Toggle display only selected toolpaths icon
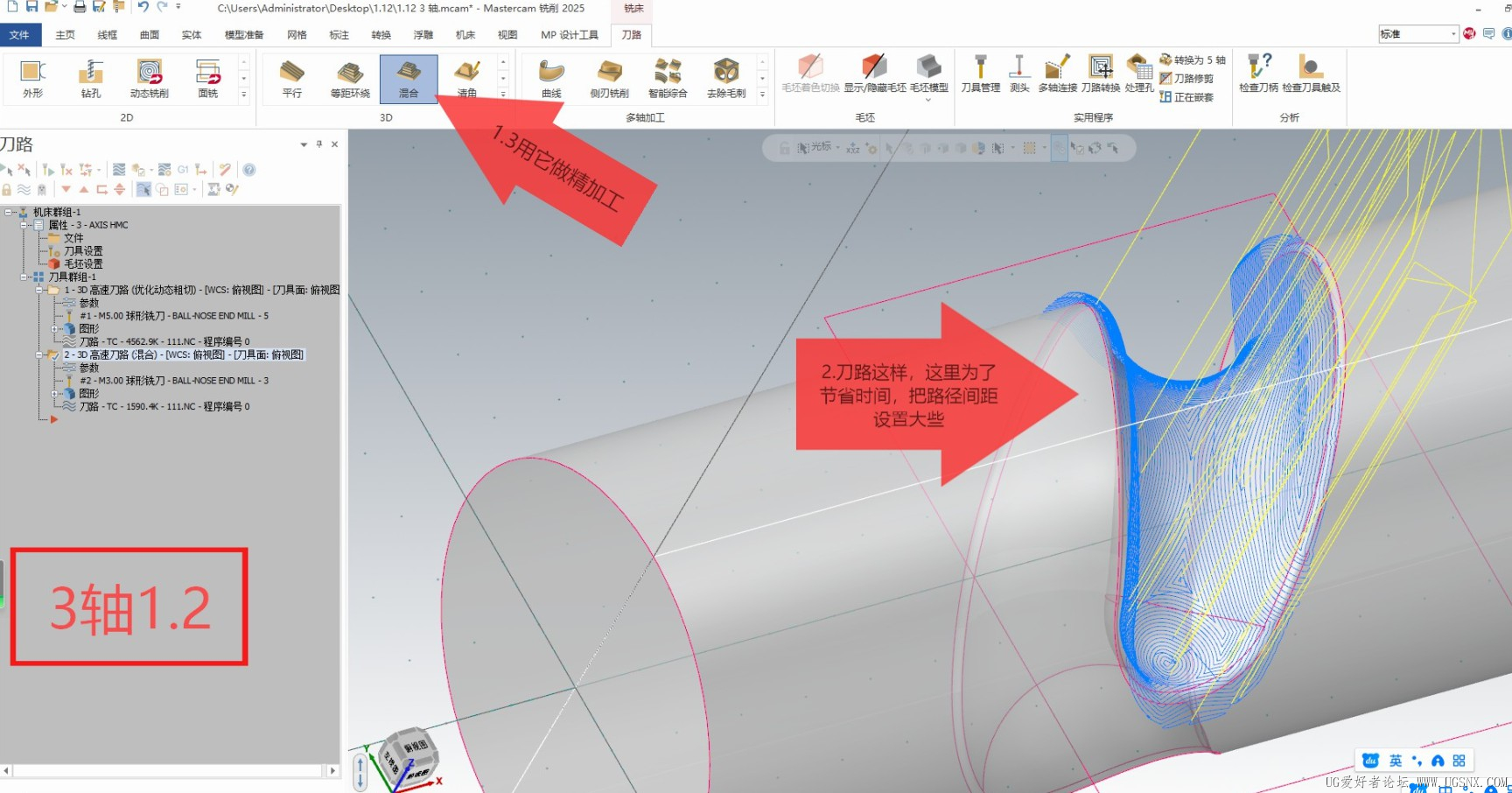 tap(143, 189)
